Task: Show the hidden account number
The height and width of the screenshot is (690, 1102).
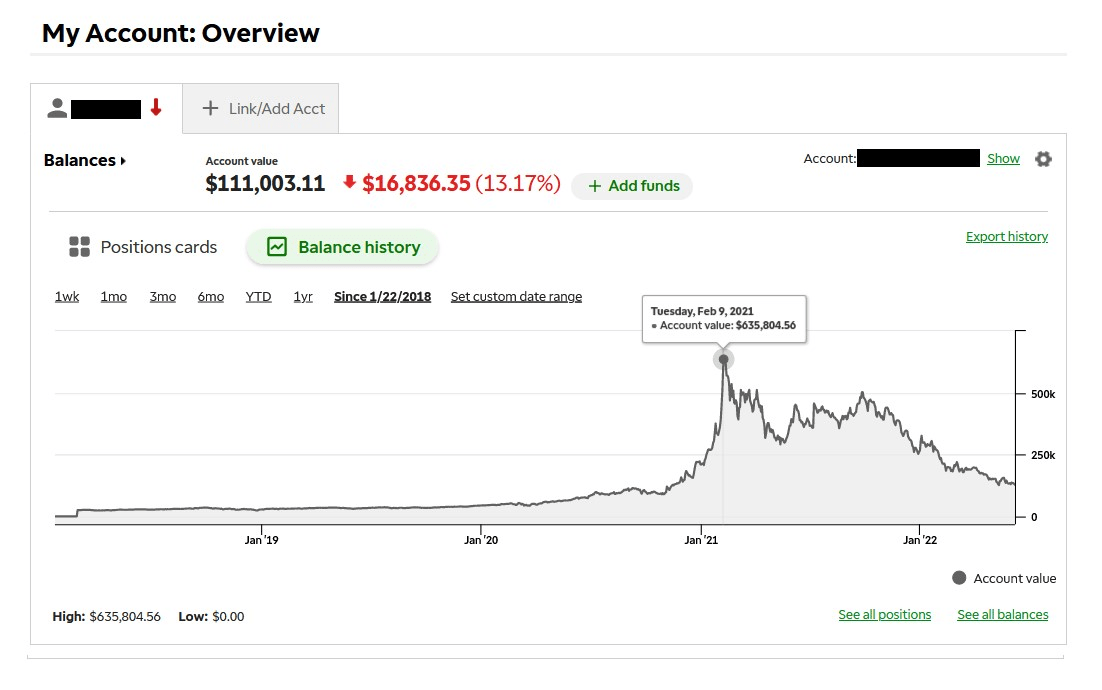Action: tap(1003, 159)
